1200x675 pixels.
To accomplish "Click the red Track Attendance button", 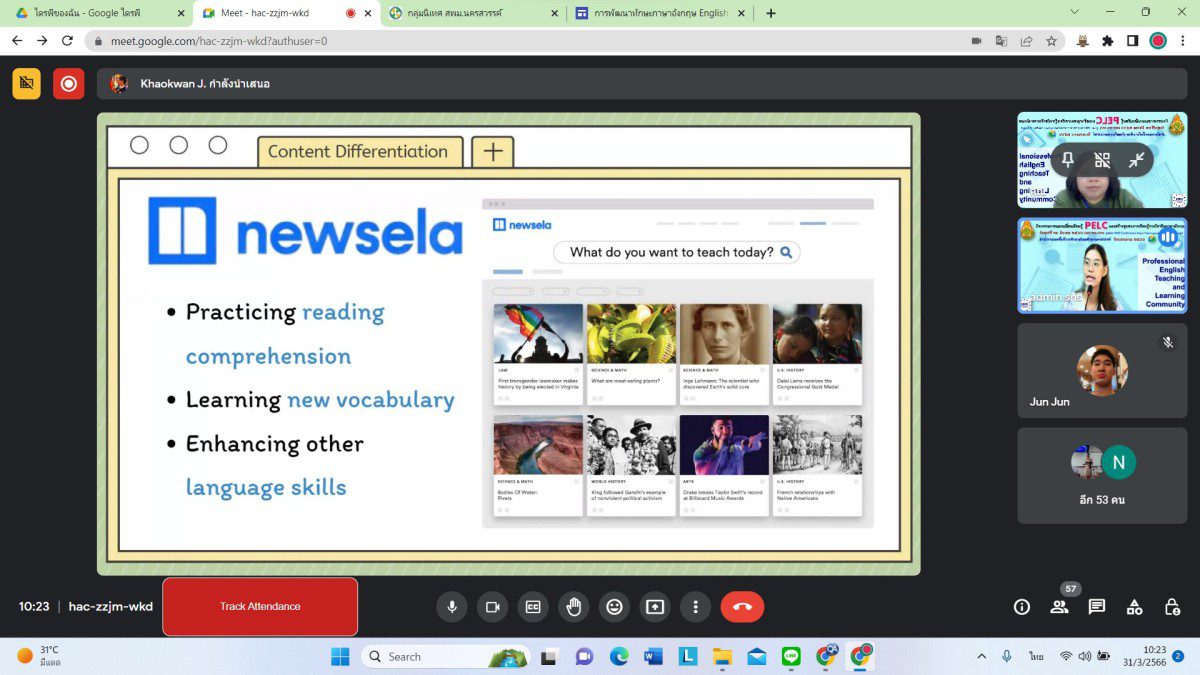I will pyautogui.click(x=260, y=606).
